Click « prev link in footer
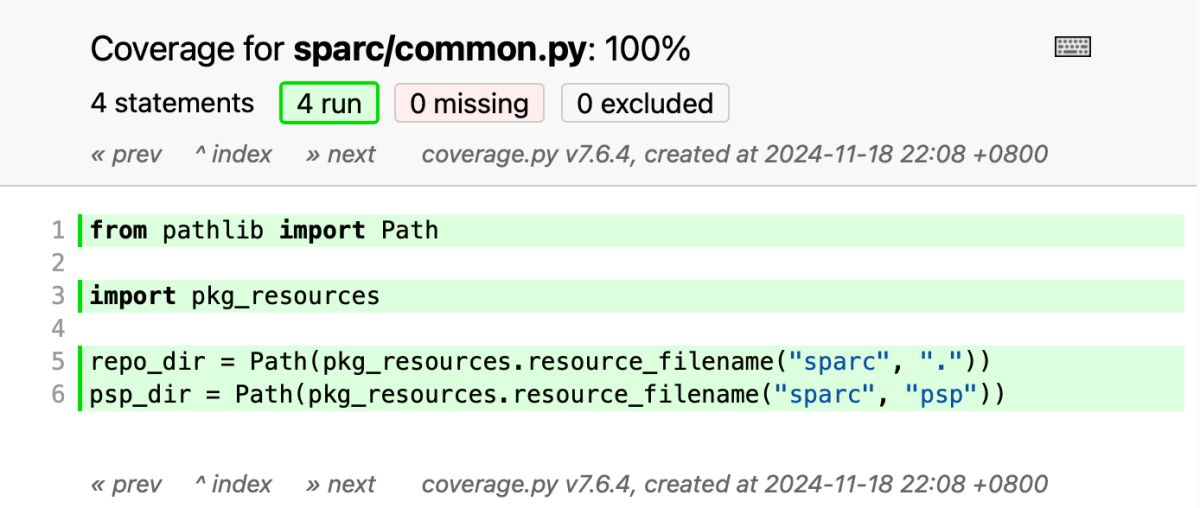This screenshot has height=508, width=1200. [x=126, y=484]
